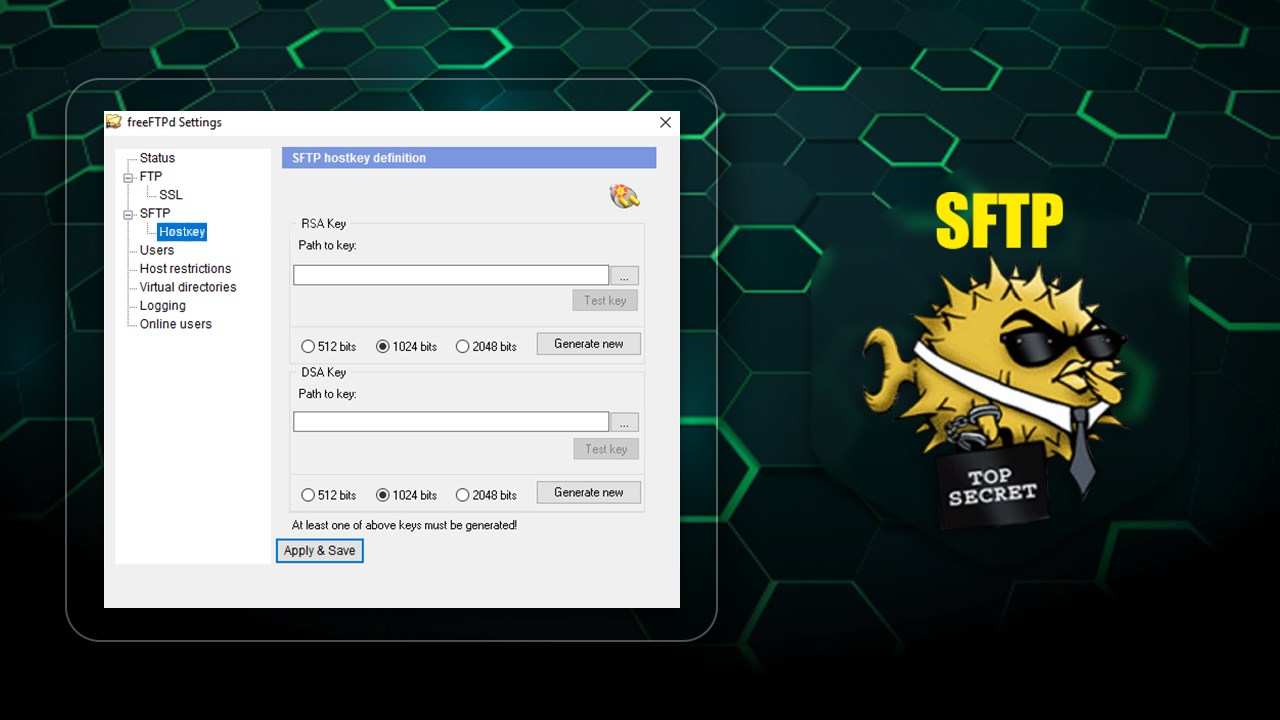Click Test key for DSA key

[x=605, y=449]
